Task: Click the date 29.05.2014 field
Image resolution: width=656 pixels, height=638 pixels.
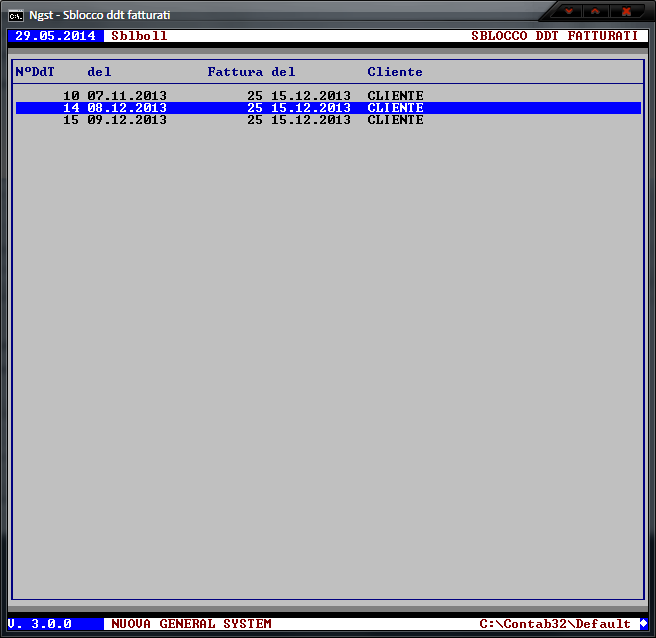Action: (55, 36)
